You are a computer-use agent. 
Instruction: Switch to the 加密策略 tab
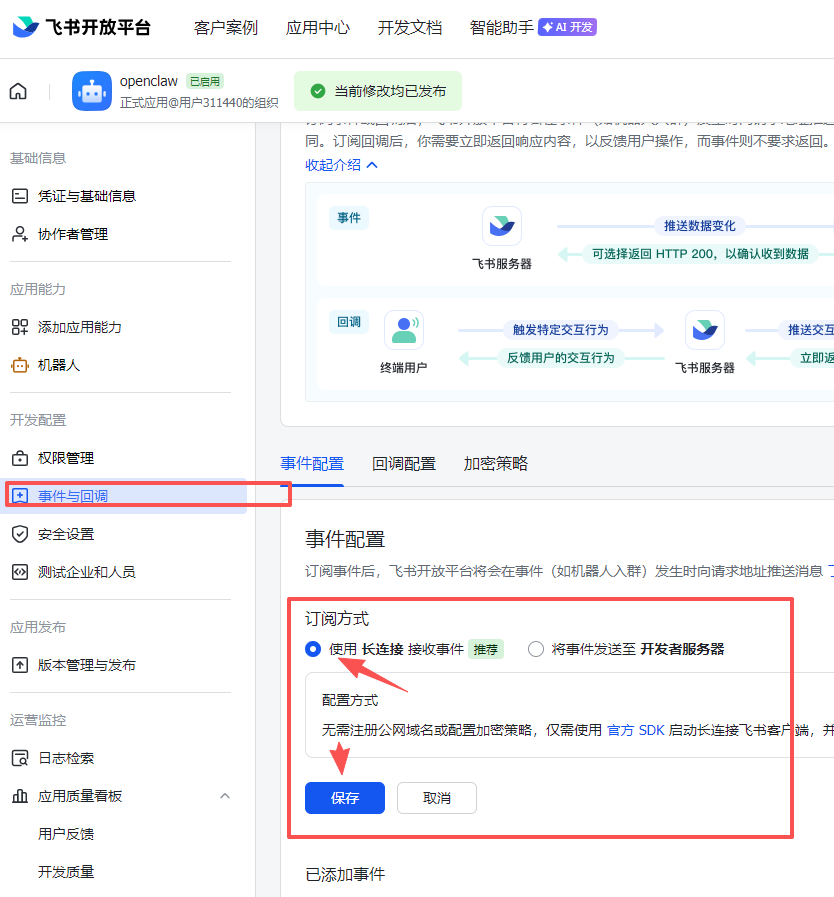pos(496,464)
